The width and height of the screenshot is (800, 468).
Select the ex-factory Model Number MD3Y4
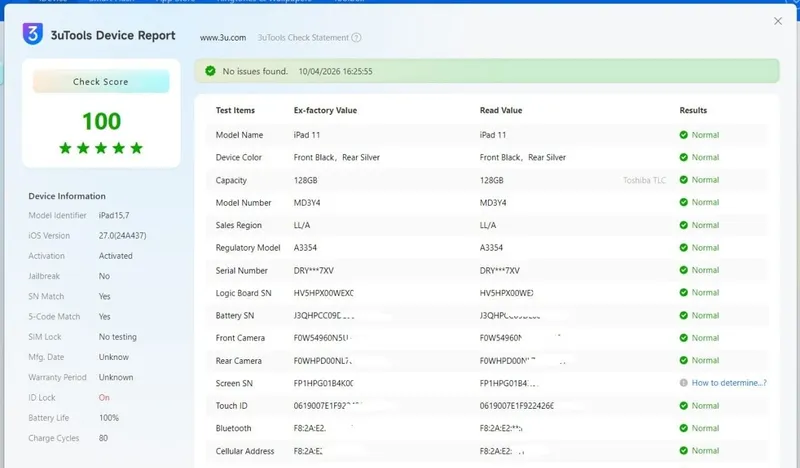[307, 203]
